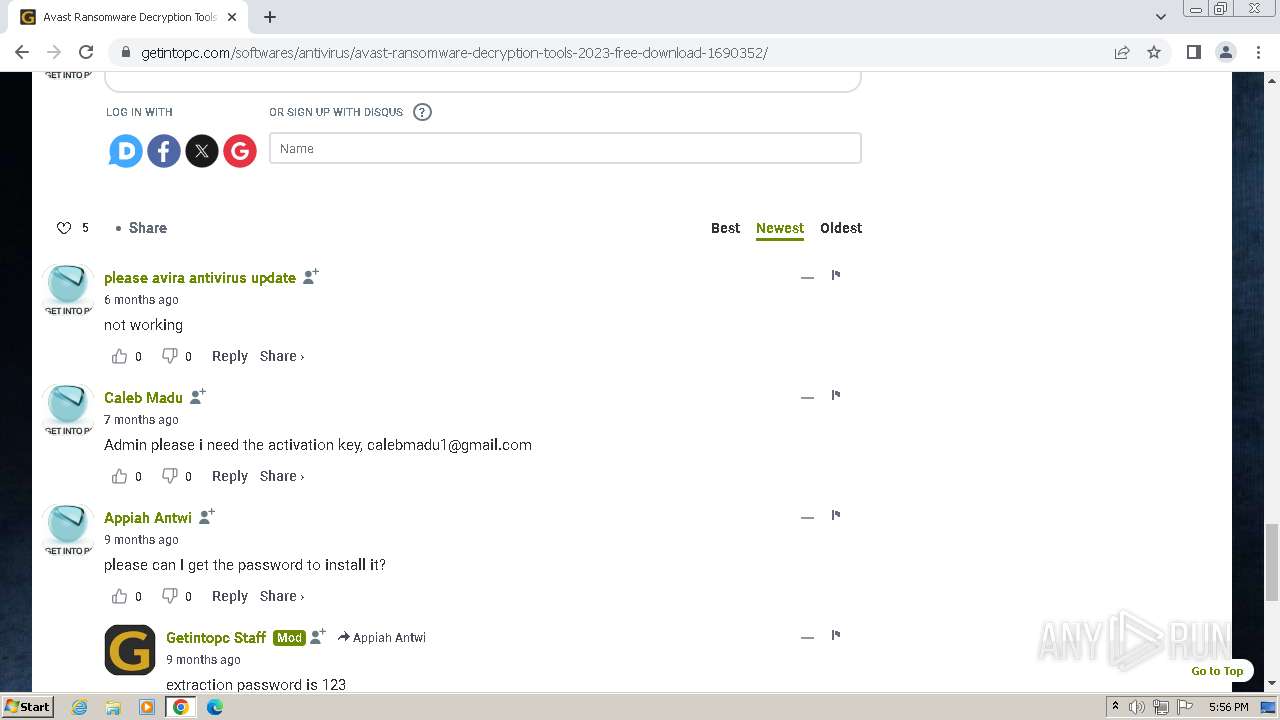This screenshot has width=1280, height=720.
Task: Go back to previous page
Action: [22, 52]
